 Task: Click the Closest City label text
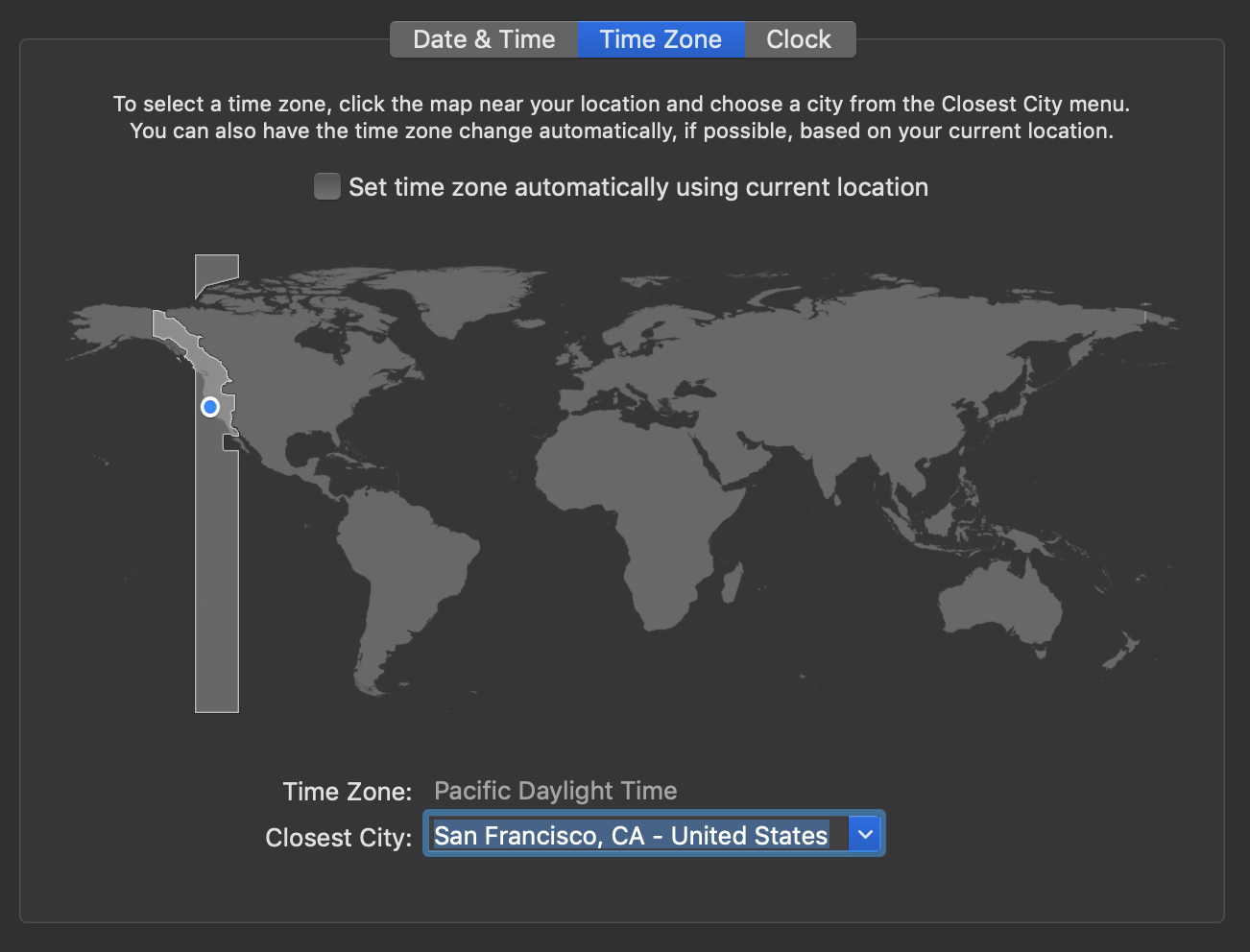pos(338,837)
